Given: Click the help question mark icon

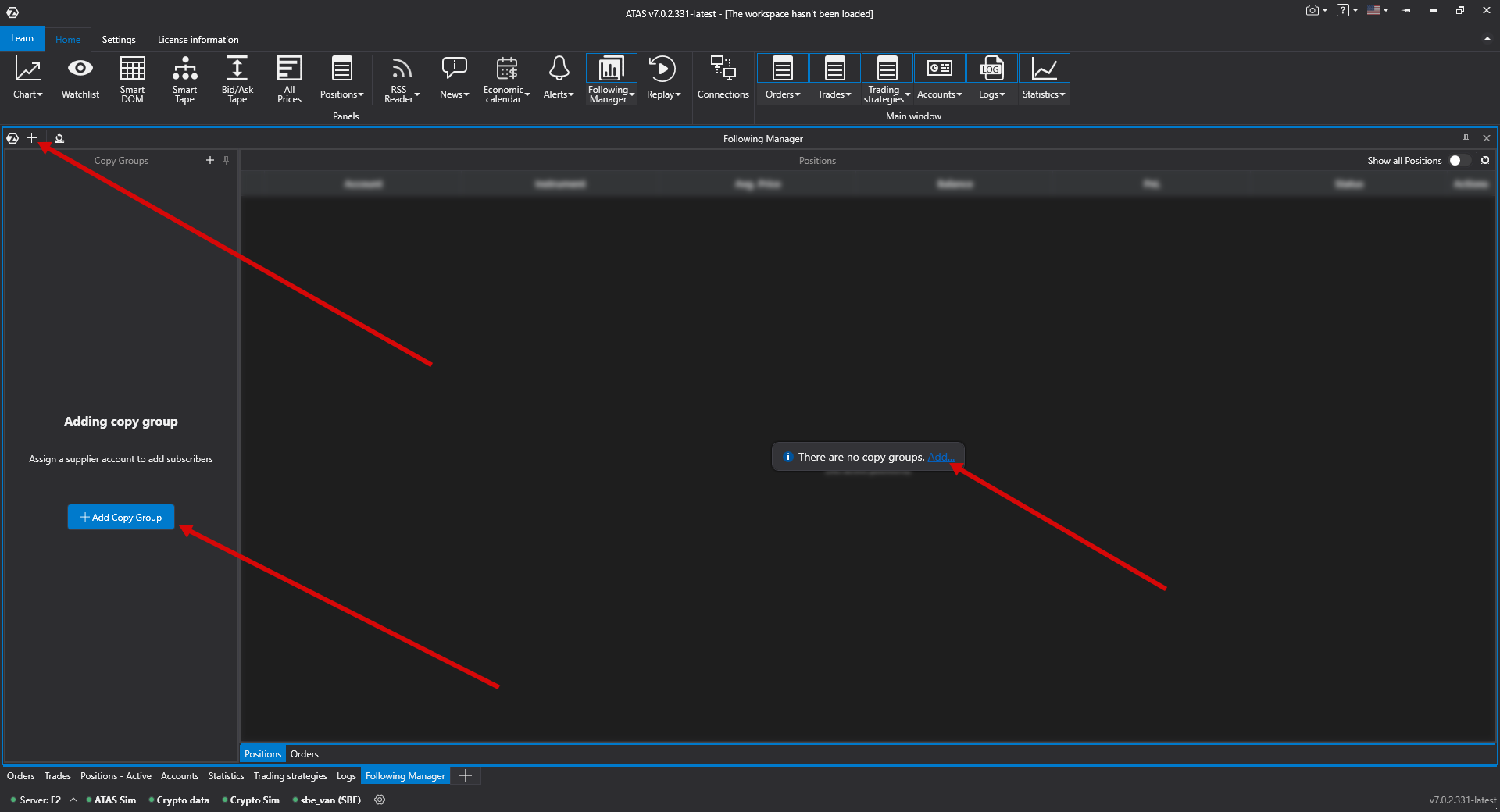Looking at the screenshot, I should pyautogui.click(x=1343, y=10).
